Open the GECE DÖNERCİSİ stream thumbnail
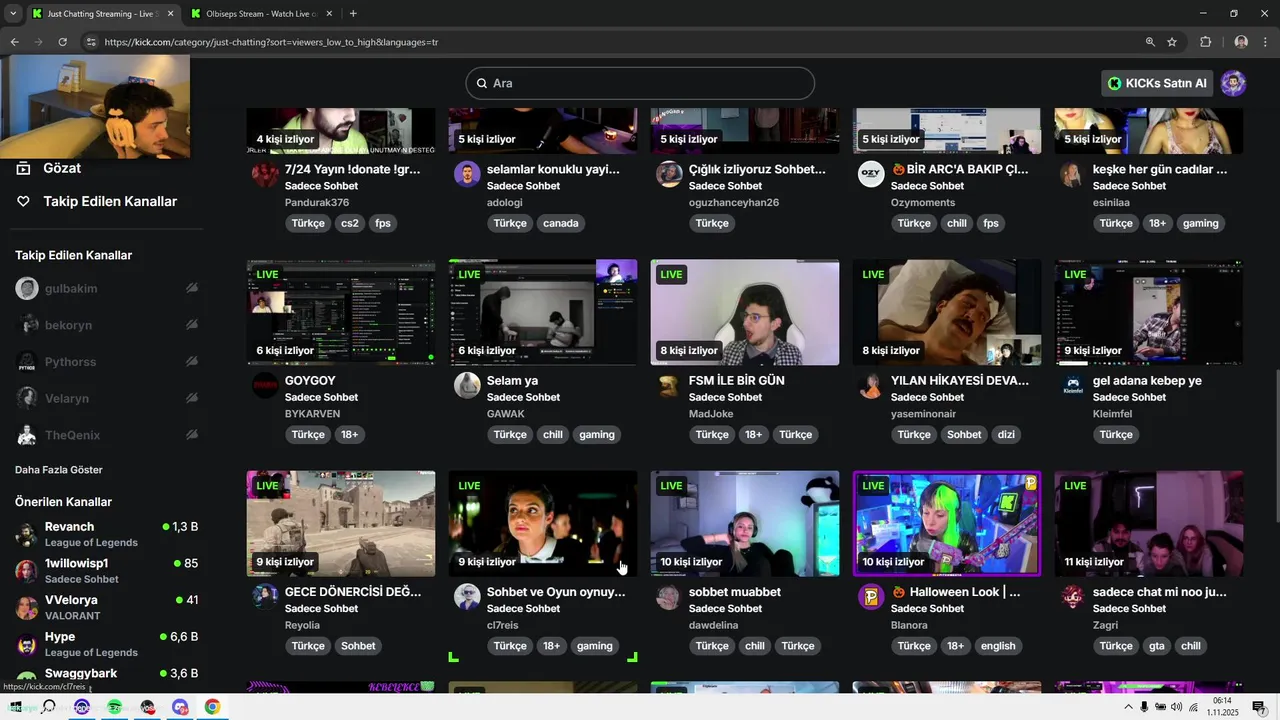 pyautogui.click(x=341, y=524)
